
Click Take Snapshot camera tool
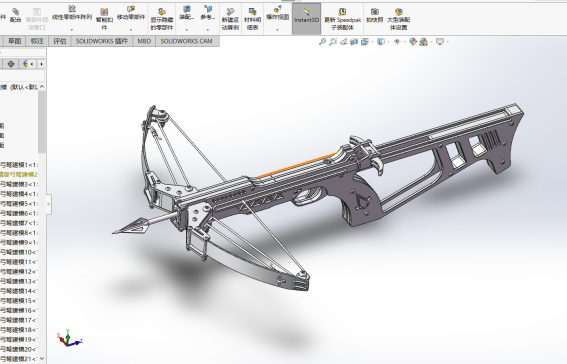[375, 16]
